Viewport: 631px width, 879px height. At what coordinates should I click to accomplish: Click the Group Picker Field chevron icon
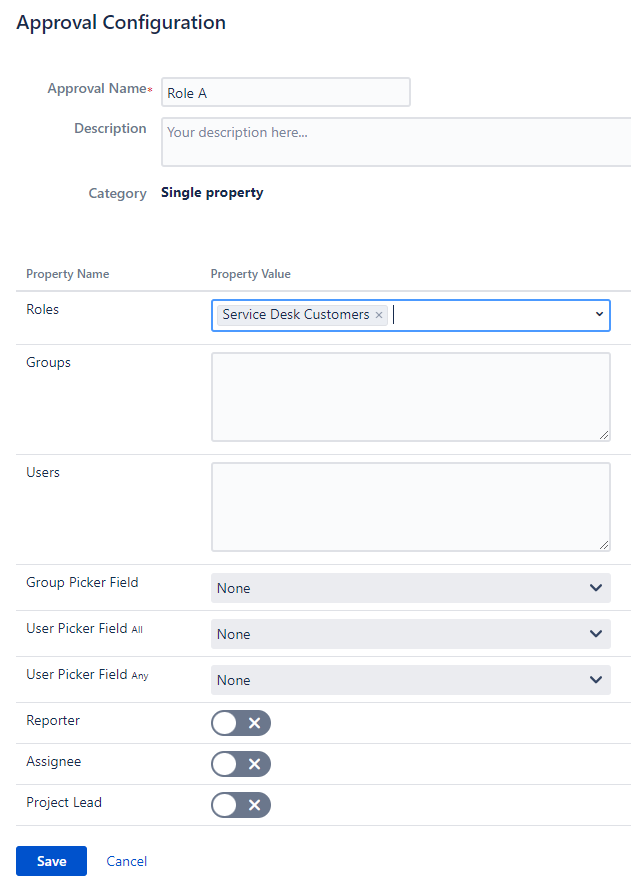click(596, 588)
